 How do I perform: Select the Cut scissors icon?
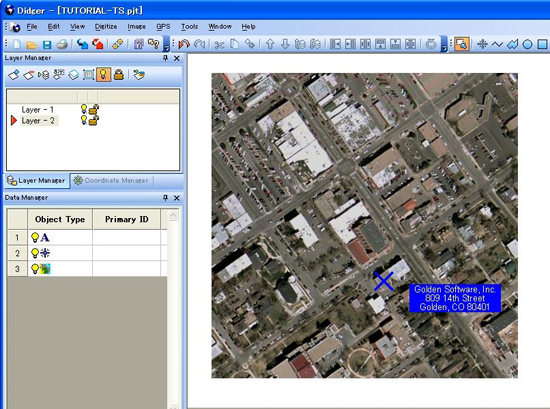coord(219,45)
